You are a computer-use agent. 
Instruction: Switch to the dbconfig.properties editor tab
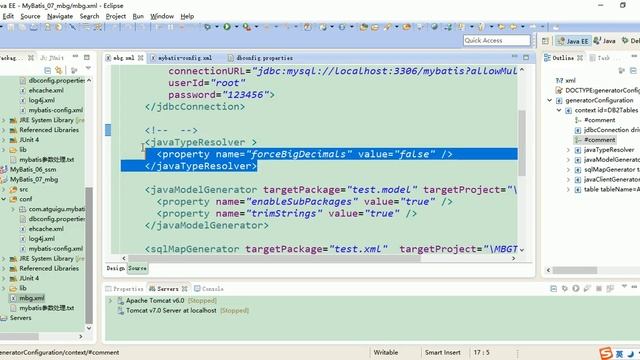click(260, 58)
